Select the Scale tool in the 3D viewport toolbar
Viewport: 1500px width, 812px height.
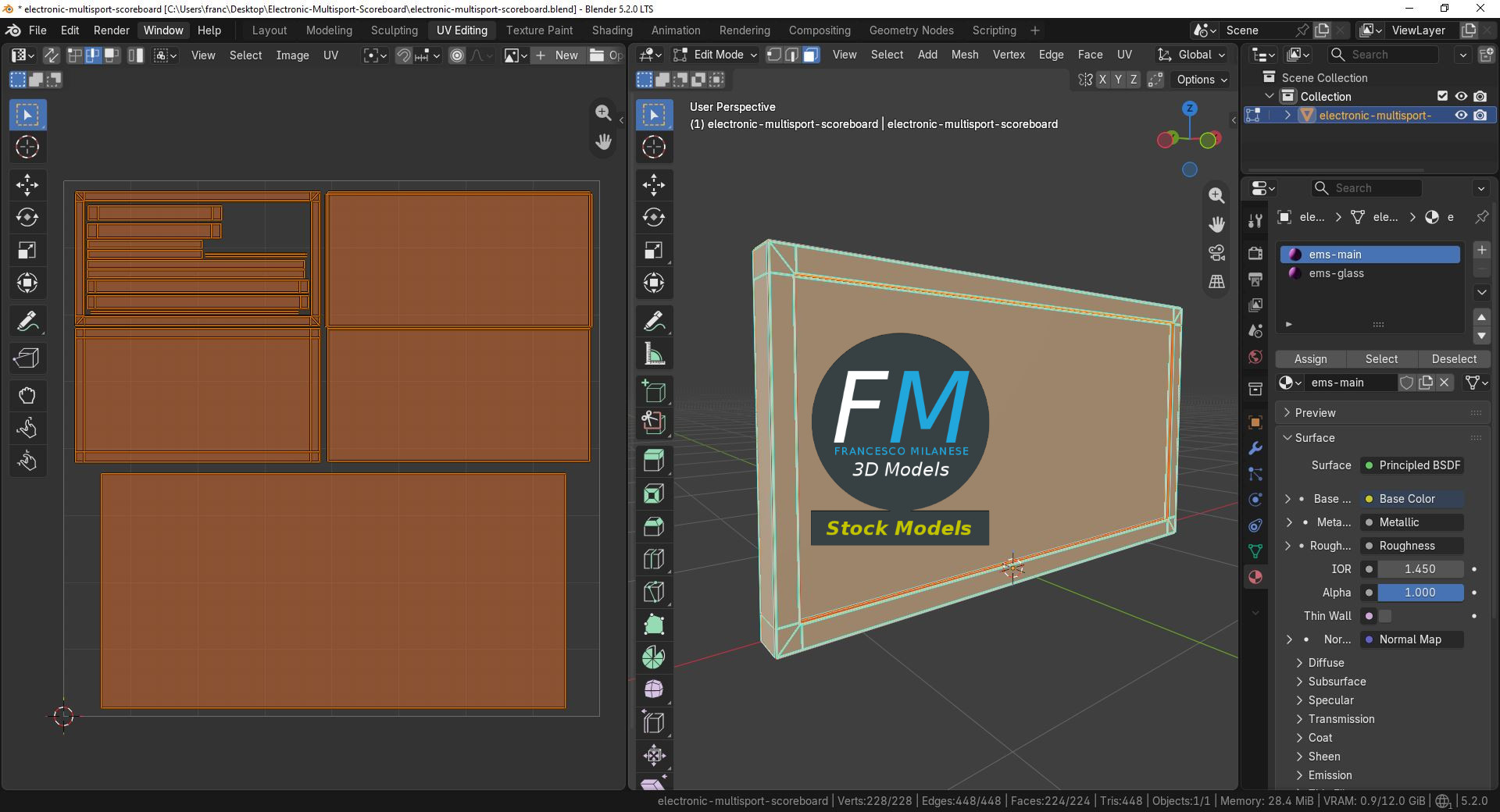[x=654, y=250]
